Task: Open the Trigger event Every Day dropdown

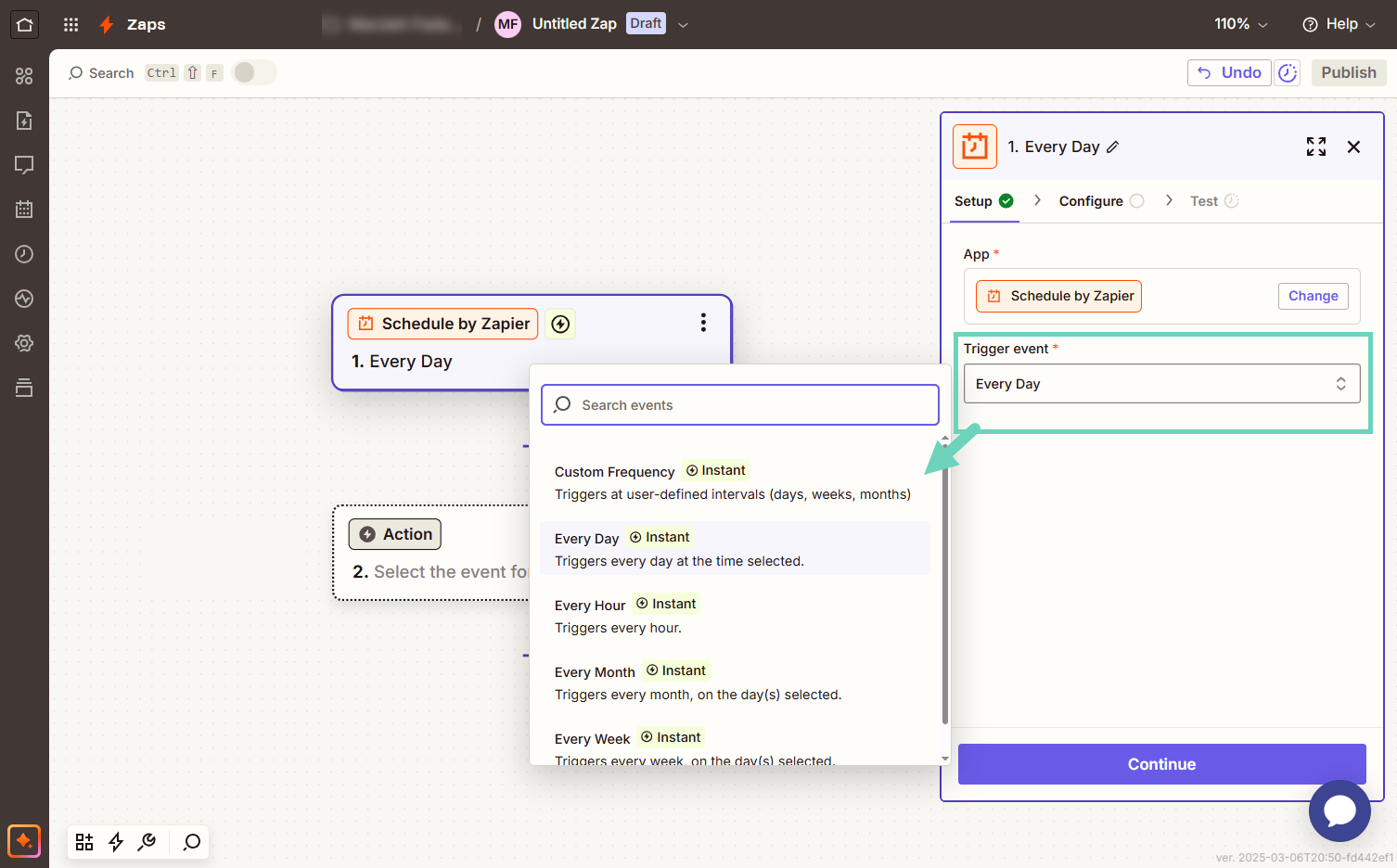Action: click(1161, 384)
